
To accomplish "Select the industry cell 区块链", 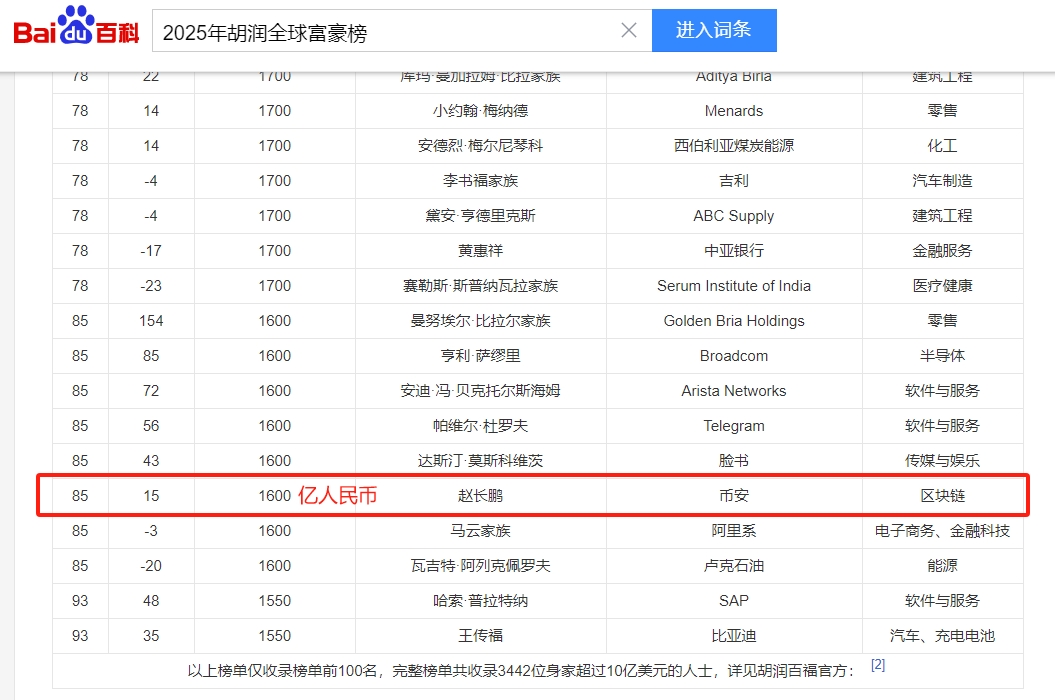I will [x=942, y=496].
